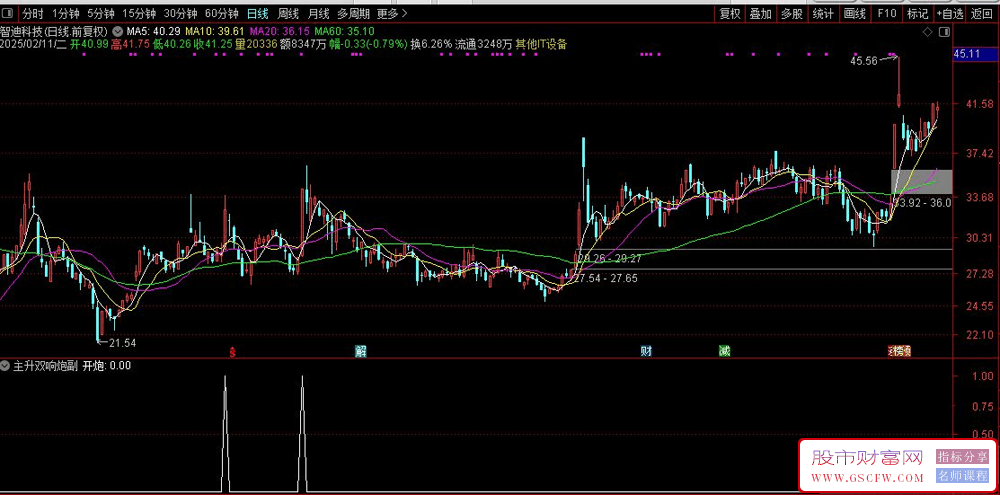Click the 其他IT设备 sector label

[x=541, y=44]
